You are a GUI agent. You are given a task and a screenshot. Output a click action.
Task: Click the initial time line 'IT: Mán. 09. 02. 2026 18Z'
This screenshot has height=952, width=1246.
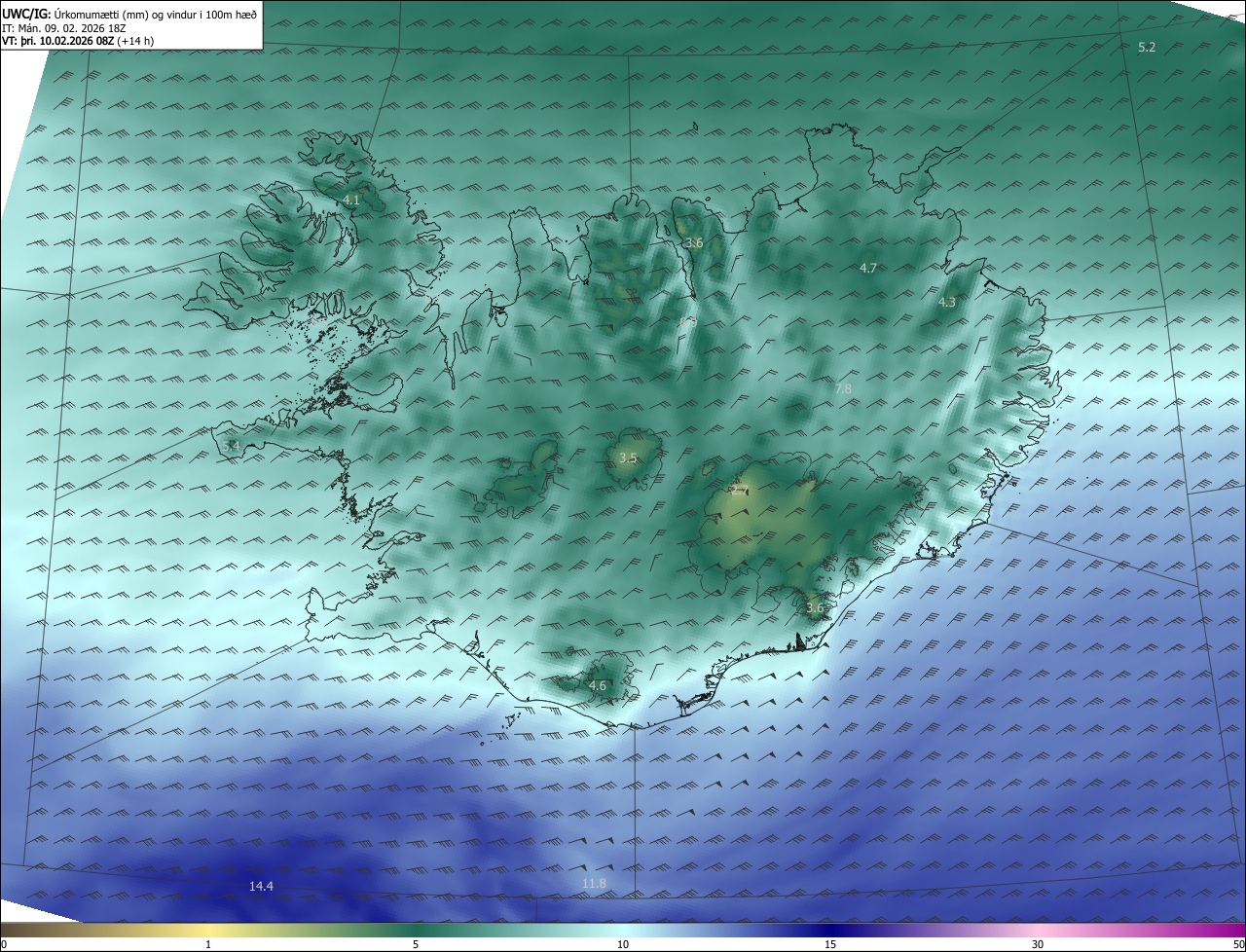point(65,28)
